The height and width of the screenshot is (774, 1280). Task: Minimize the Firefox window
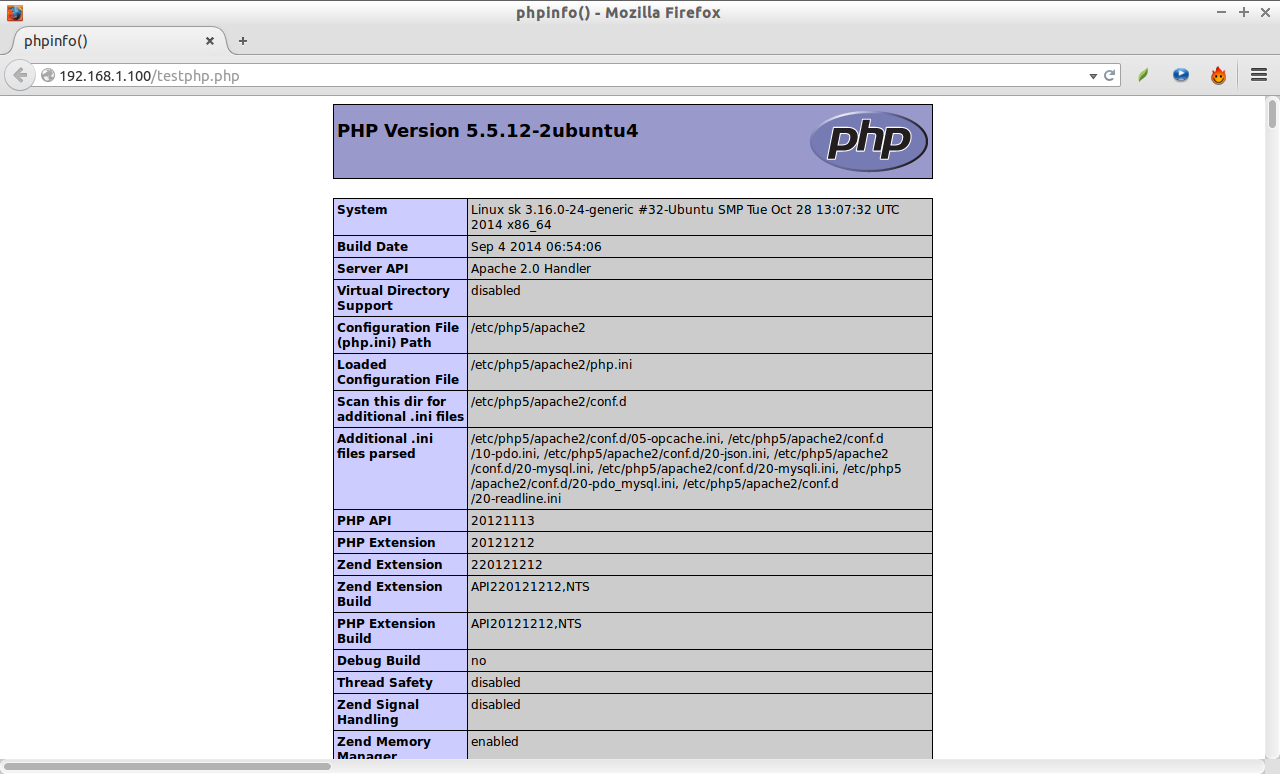click(1221, 13)
